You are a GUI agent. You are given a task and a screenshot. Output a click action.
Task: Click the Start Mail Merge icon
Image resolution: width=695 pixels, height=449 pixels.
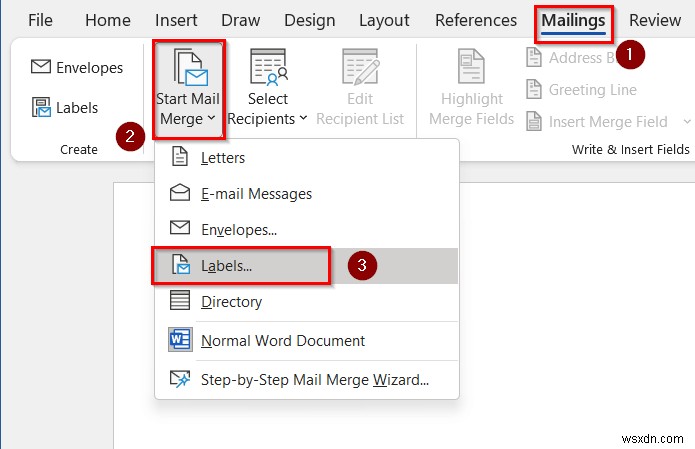pyautogui.click(x=191, y=67)
